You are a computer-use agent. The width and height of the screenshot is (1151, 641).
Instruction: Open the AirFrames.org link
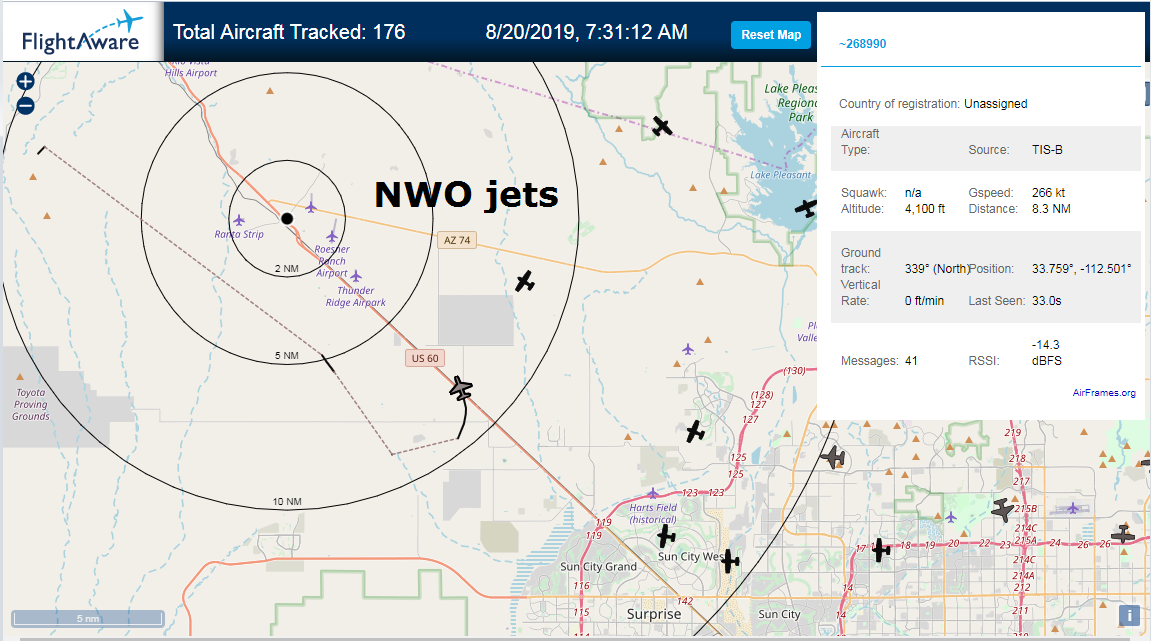click(1103, 393)
